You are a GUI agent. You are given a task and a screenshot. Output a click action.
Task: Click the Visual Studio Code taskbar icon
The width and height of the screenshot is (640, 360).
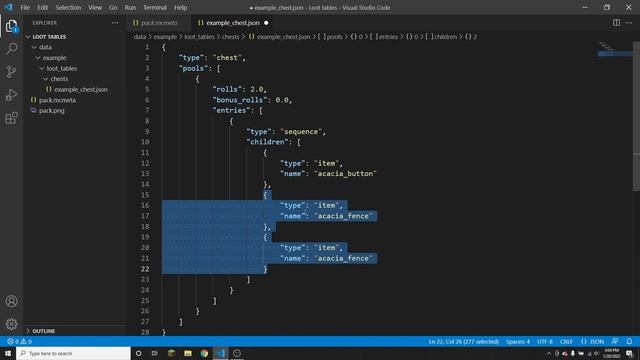221,353
